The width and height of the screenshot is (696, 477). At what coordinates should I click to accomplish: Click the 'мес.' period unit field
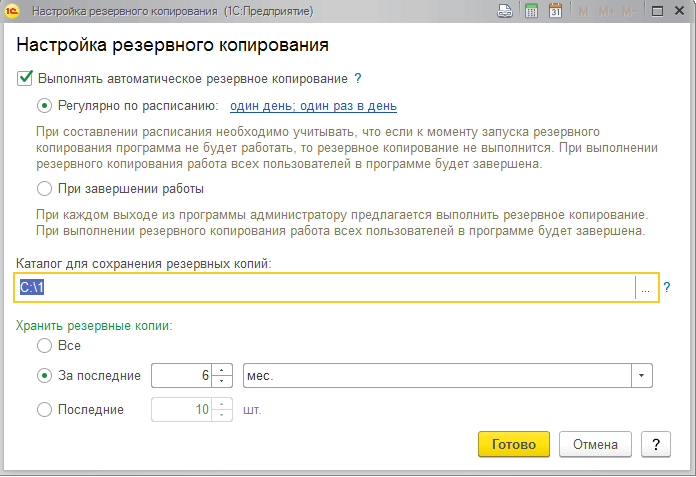[437, 376]
